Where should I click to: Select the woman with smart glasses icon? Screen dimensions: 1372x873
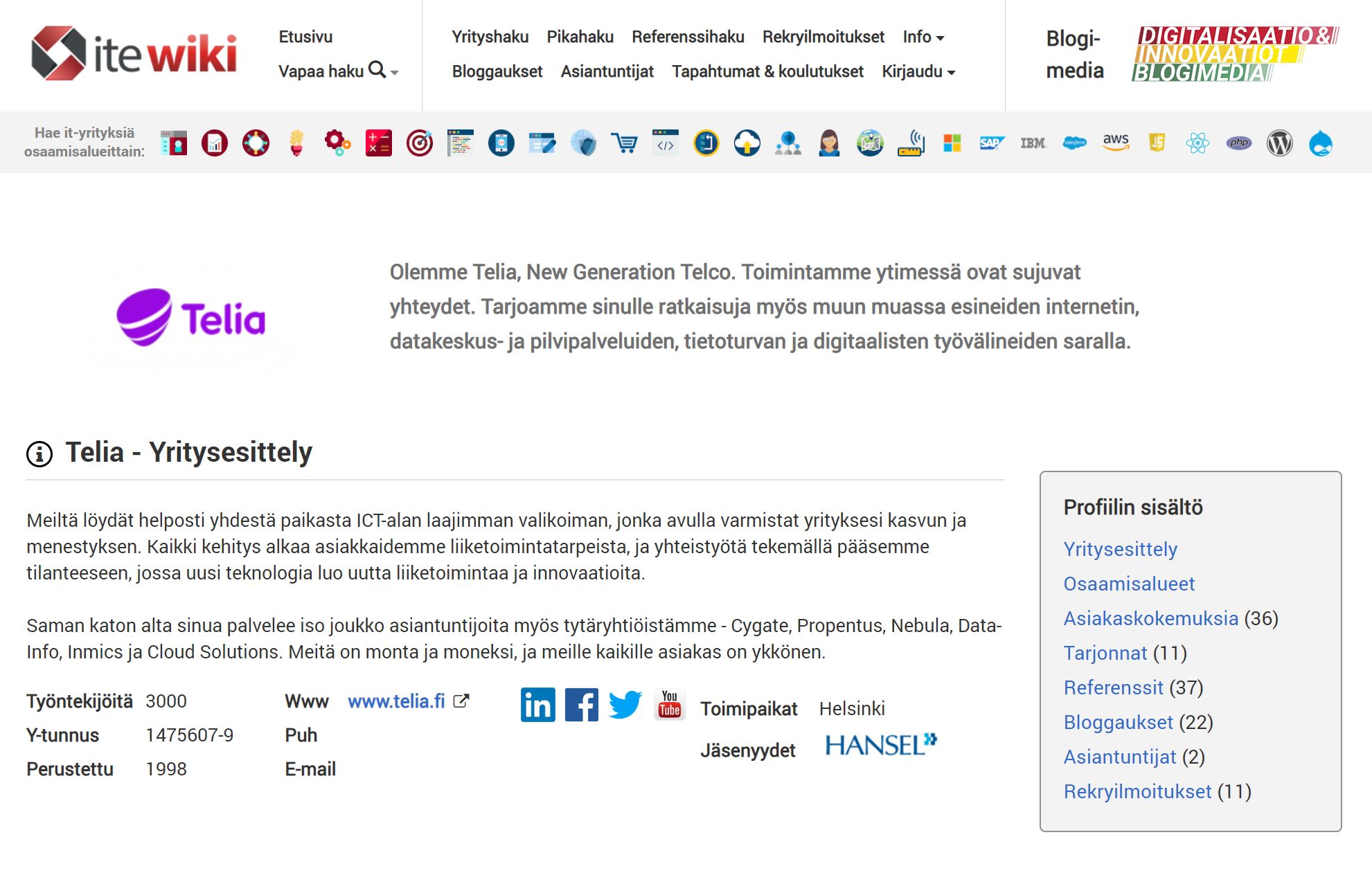tap(829, 143)
